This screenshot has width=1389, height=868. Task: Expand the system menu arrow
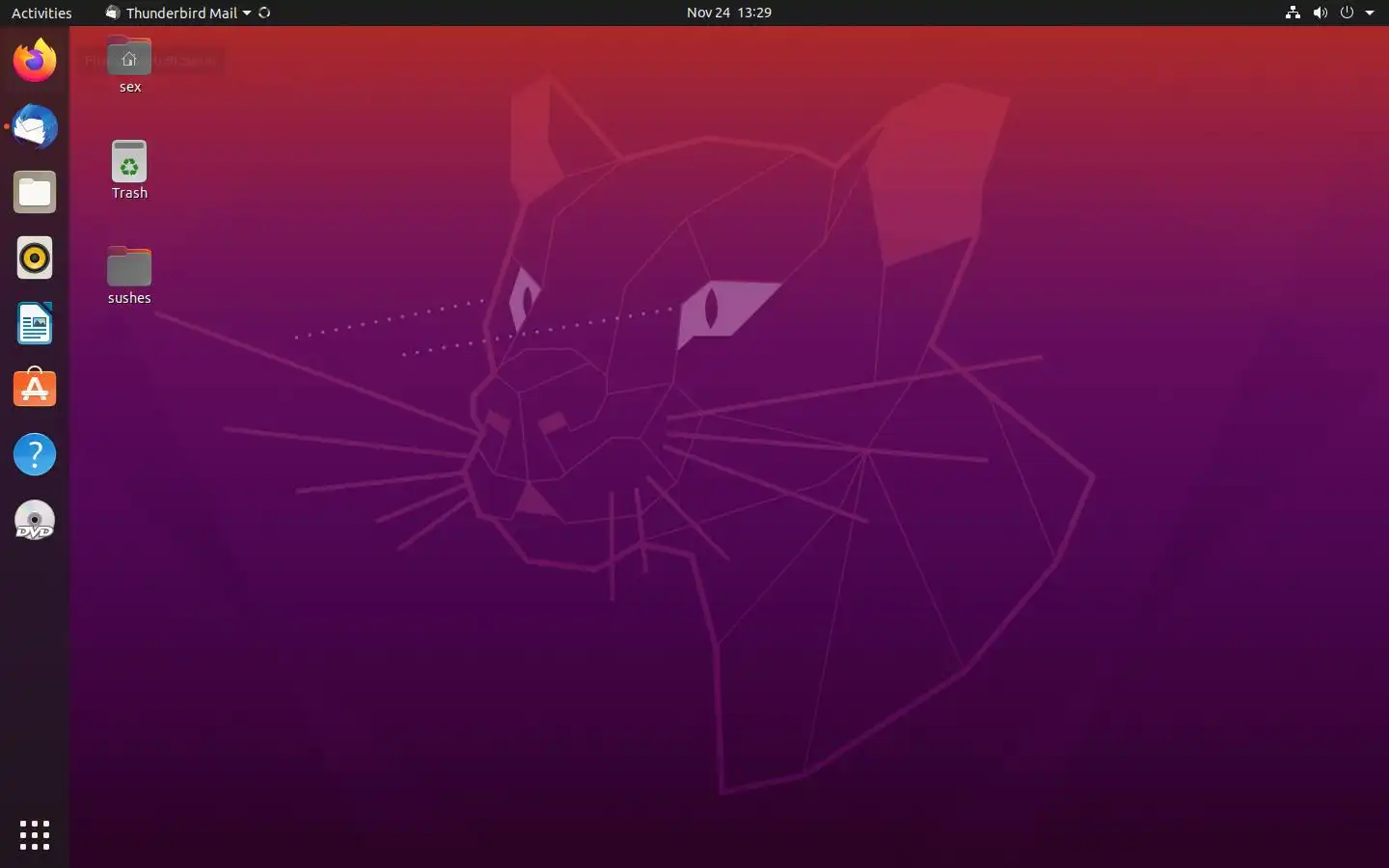pyautogui.click(x=1370, y=13)
